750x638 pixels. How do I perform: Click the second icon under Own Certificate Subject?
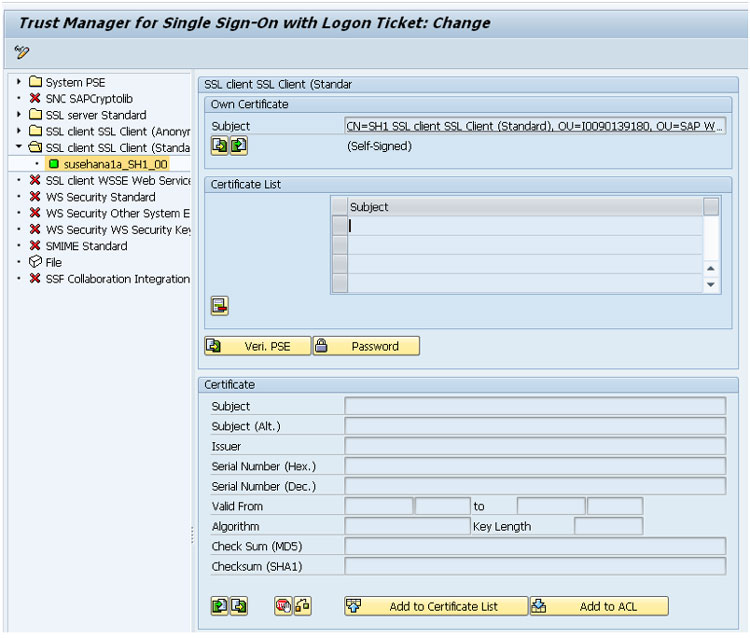pyautogui.click(x=238, y=146)
